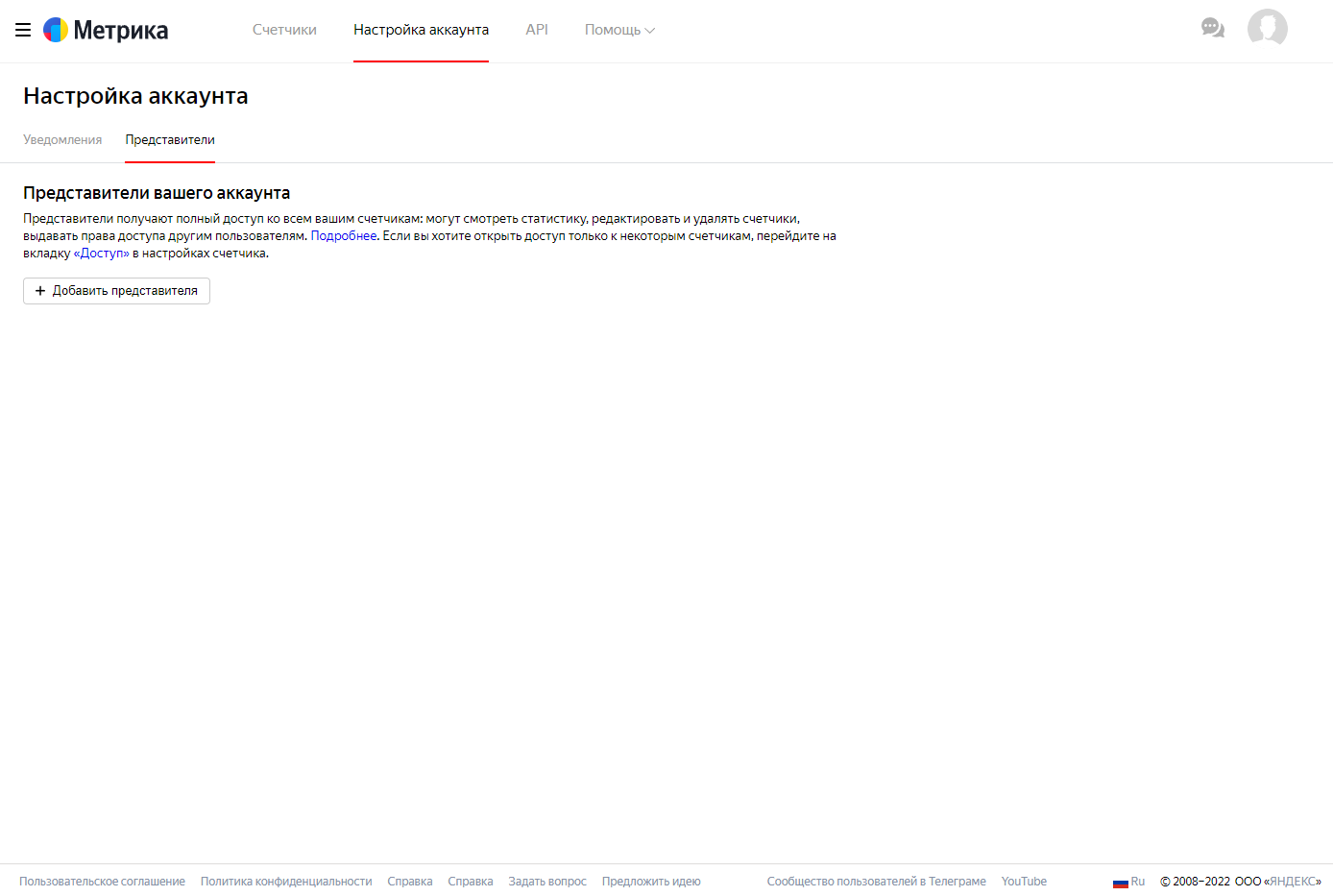Follow the Подробнее link
This screenshot has width=1333, height=896.
(344, 236)
